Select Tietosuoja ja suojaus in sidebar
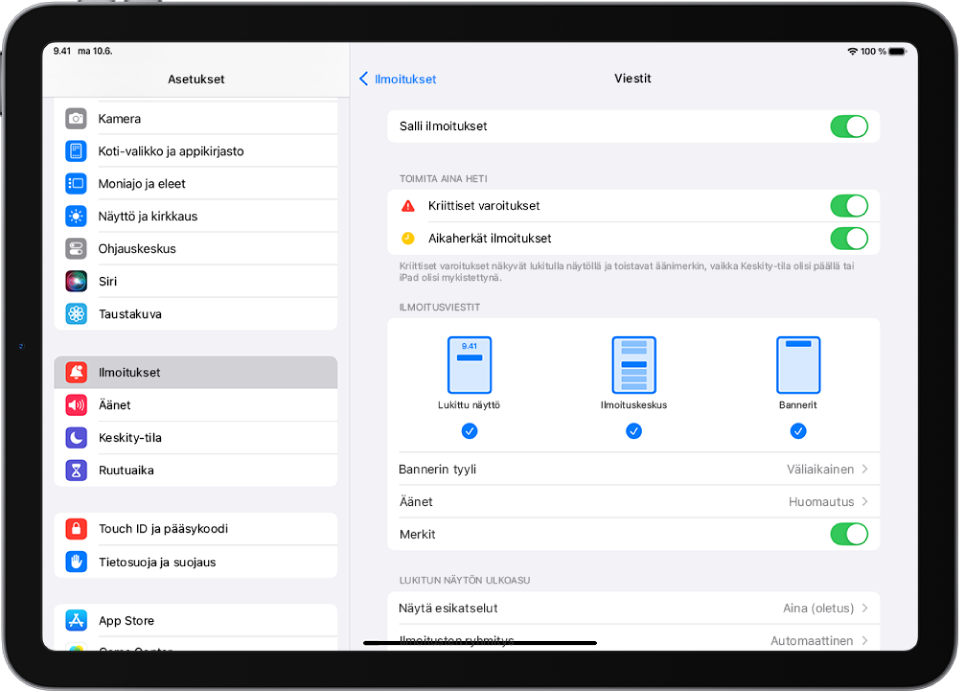 click(196, 562)
